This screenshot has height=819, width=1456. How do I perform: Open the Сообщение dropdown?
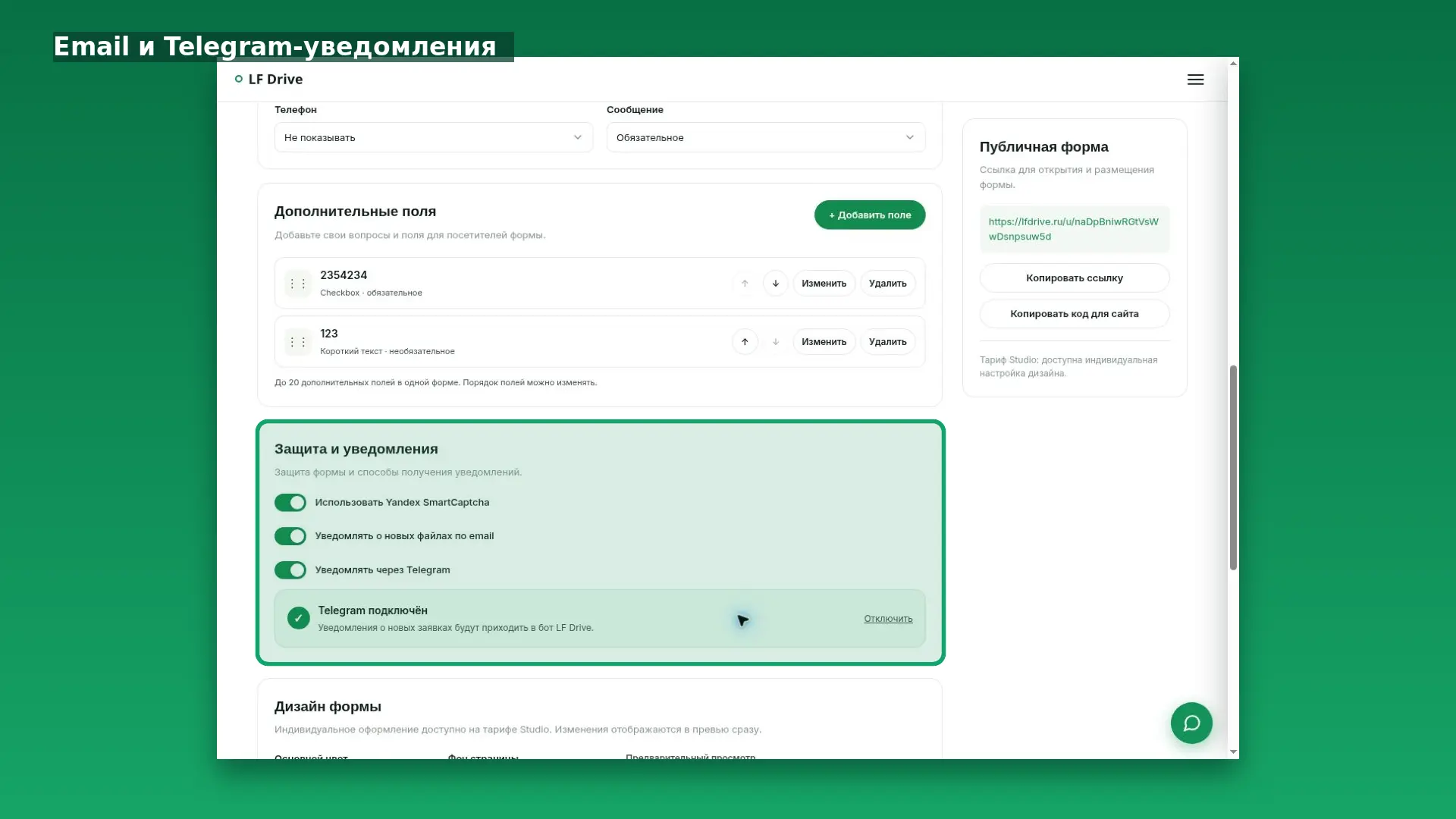pyautogui.click(x=766, y=137)
